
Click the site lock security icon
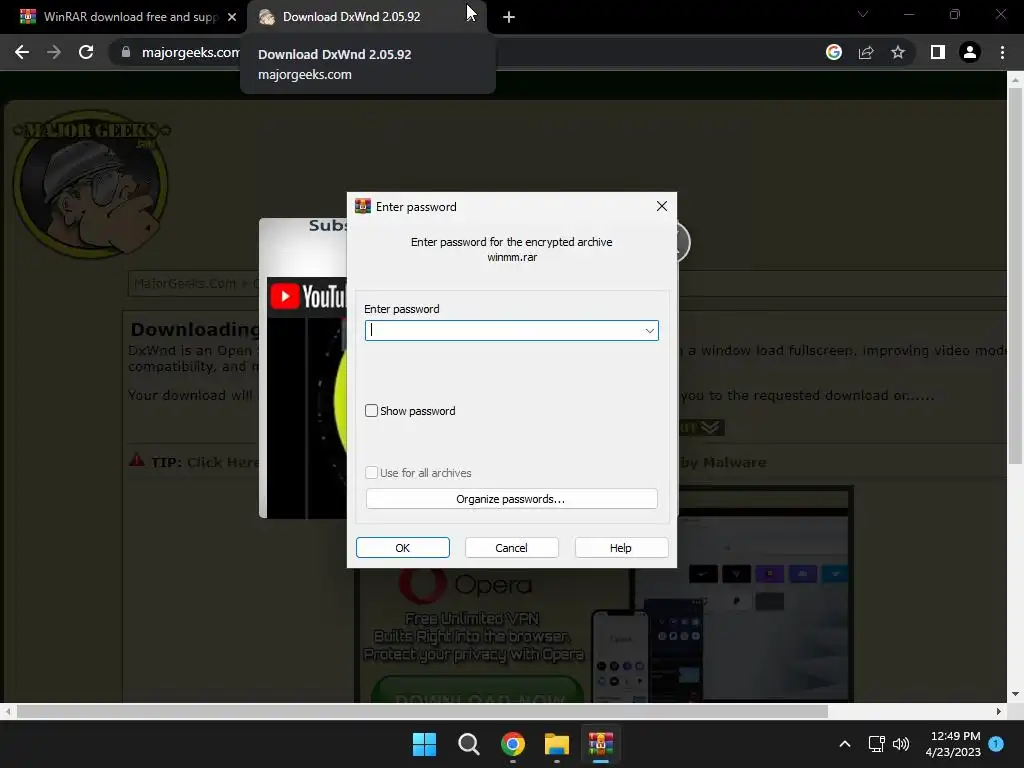coord(126,52)
